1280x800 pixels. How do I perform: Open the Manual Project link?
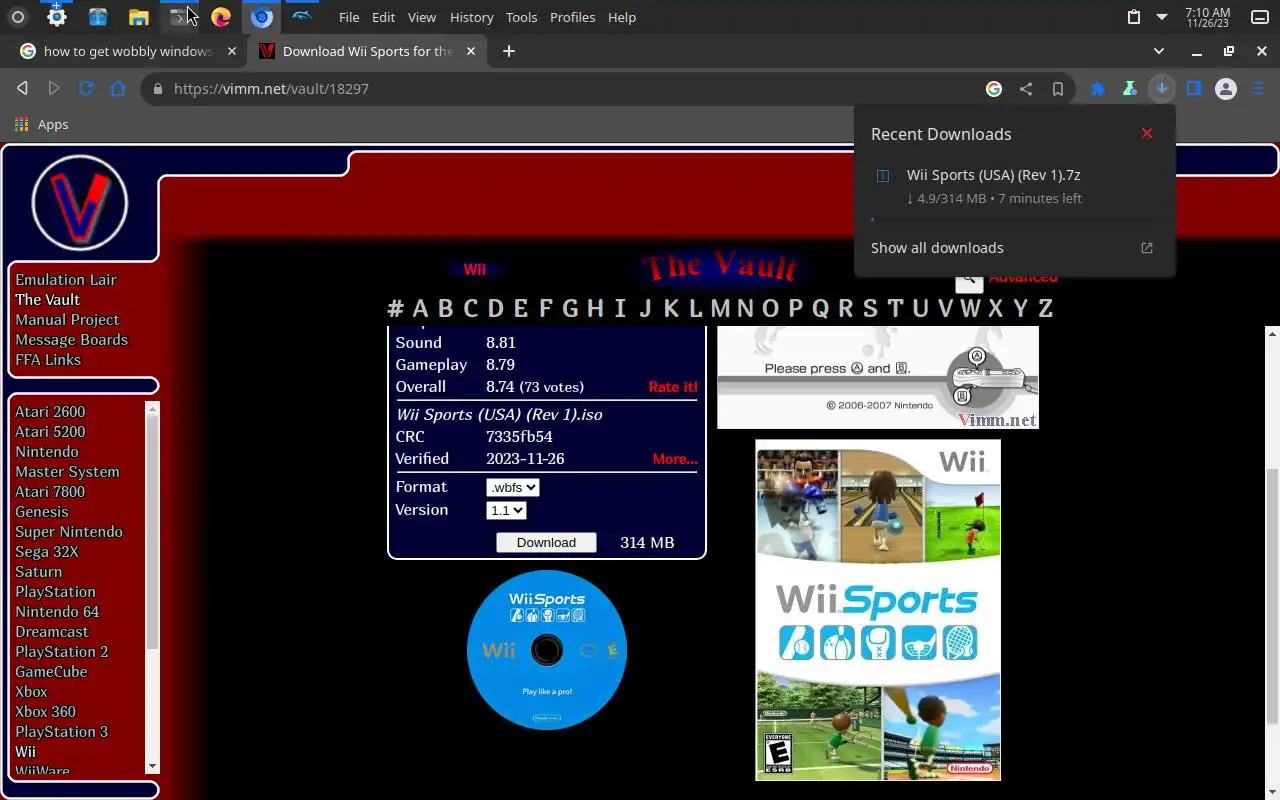[67, 320]
